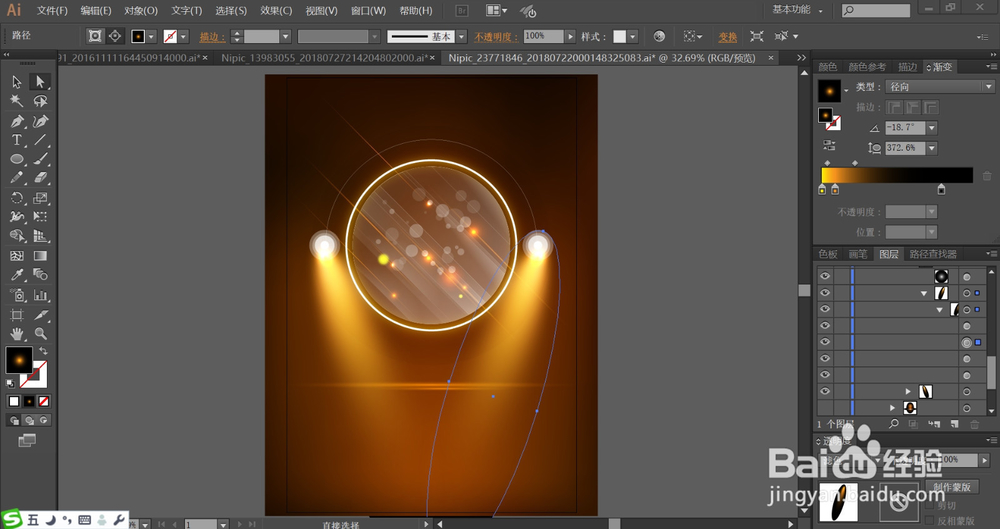Set paint mode to None (red slash)
This screenshot has height=529, width=1000.
(44, 401)
